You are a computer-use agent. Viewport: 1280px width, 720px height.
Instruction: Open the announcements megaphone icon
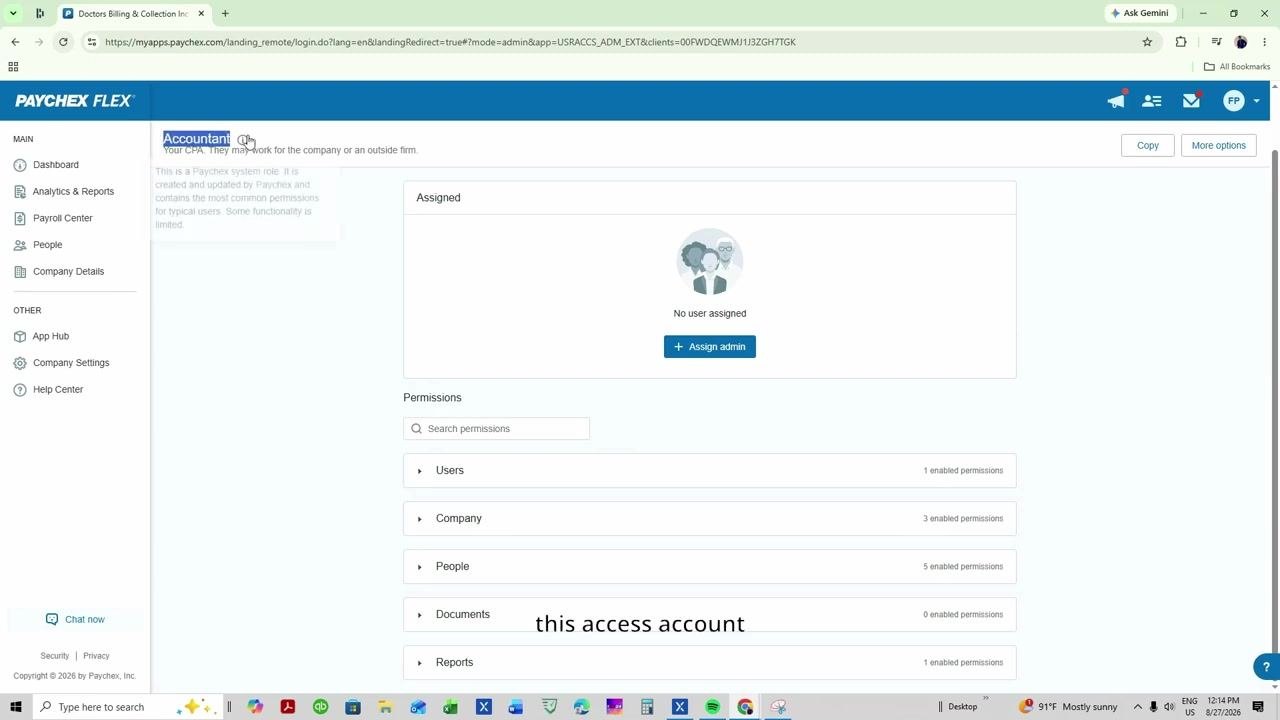1116,101
